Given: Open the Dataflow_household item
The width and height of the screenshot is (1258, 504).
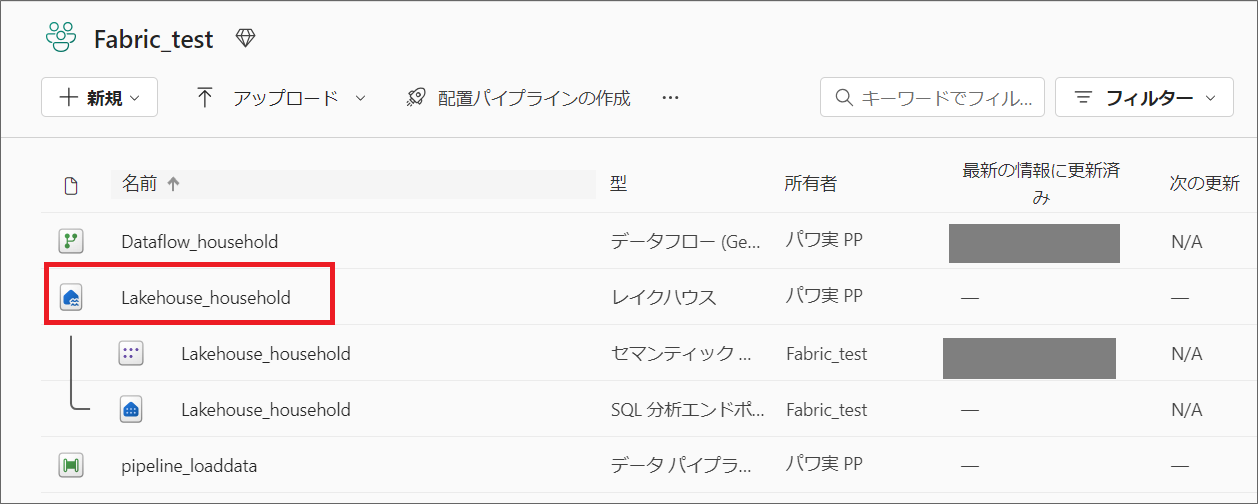Looking at the screenshot, I should (x=199, y=241).
